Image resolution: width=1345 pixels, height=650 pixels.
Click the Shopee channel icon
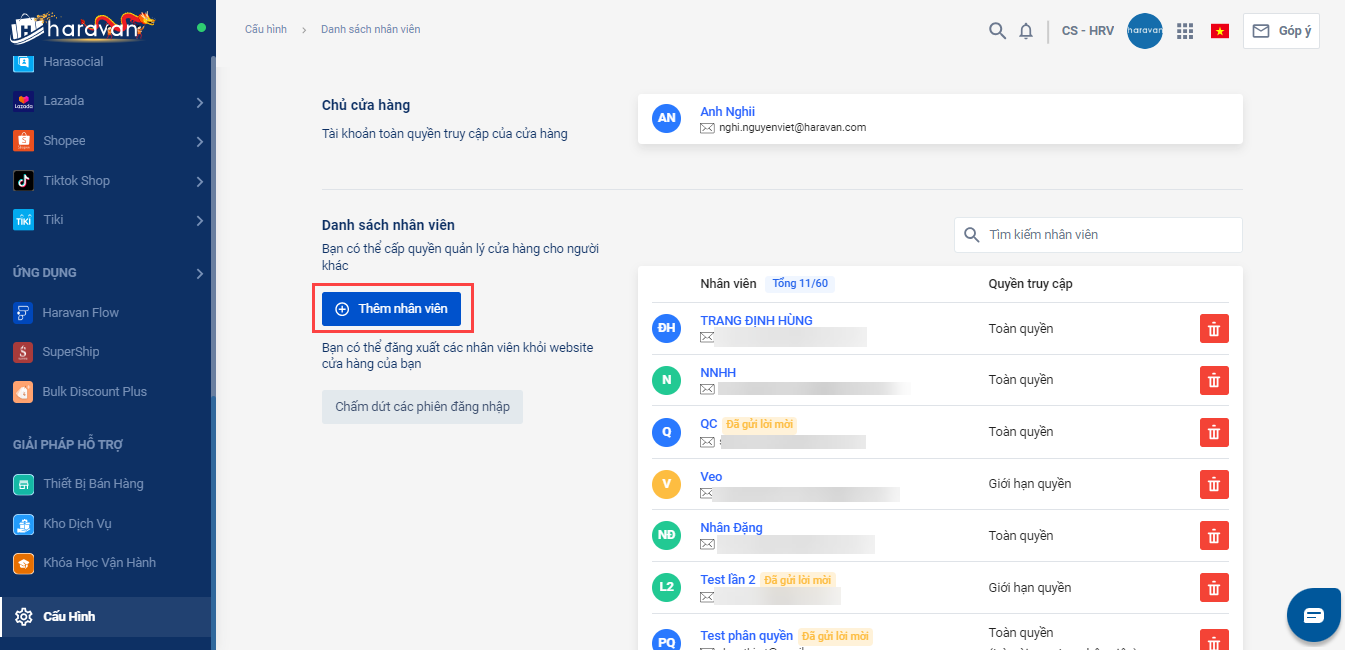point(23,141)
